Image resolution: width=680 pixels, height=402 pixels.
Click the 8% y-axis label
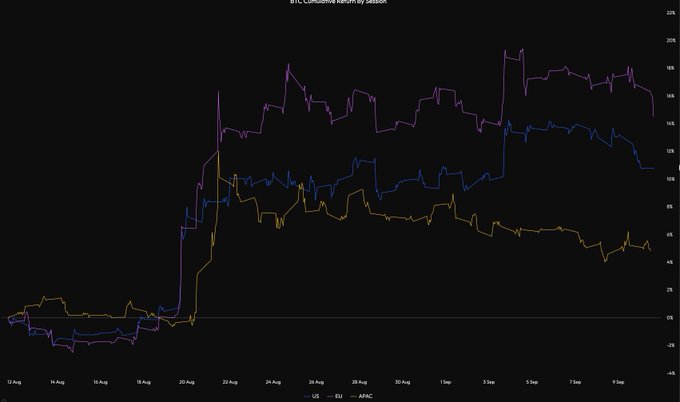click(x=671, y=207)
